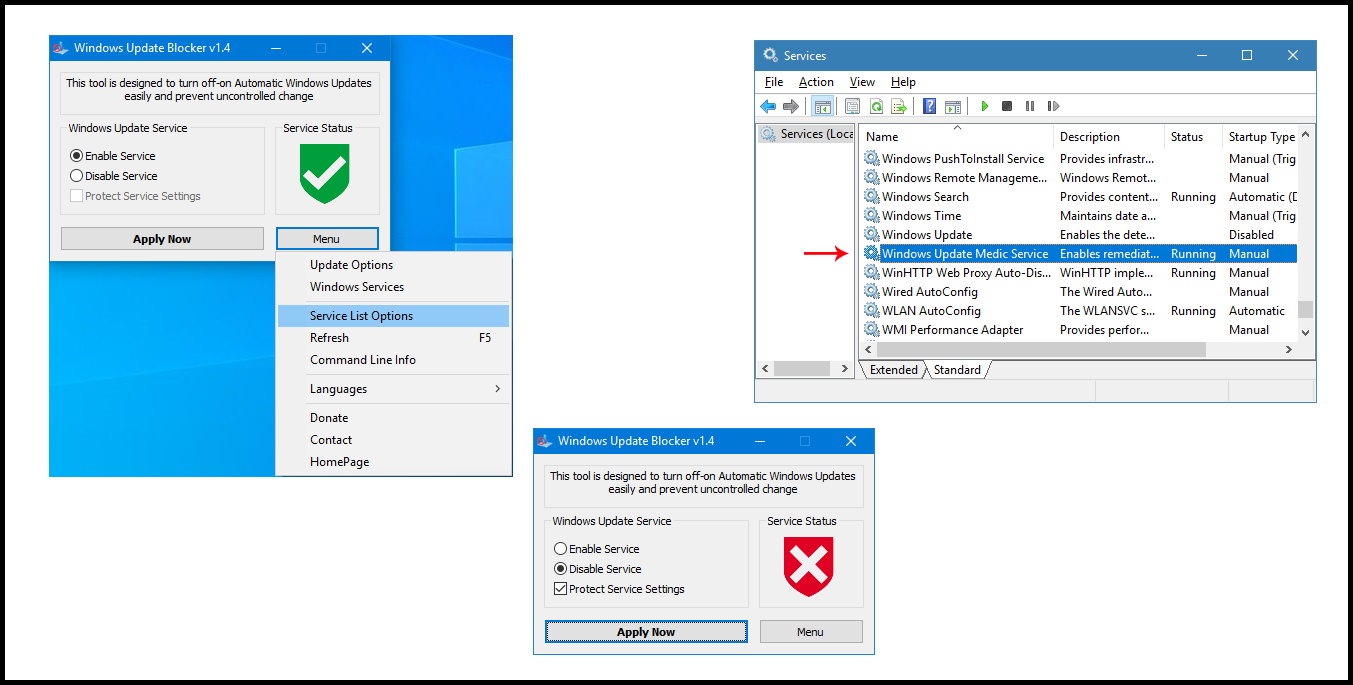The image size is (1353, 685).
Task: Stop the service with the black square icon
Action: coord(1007,106)
